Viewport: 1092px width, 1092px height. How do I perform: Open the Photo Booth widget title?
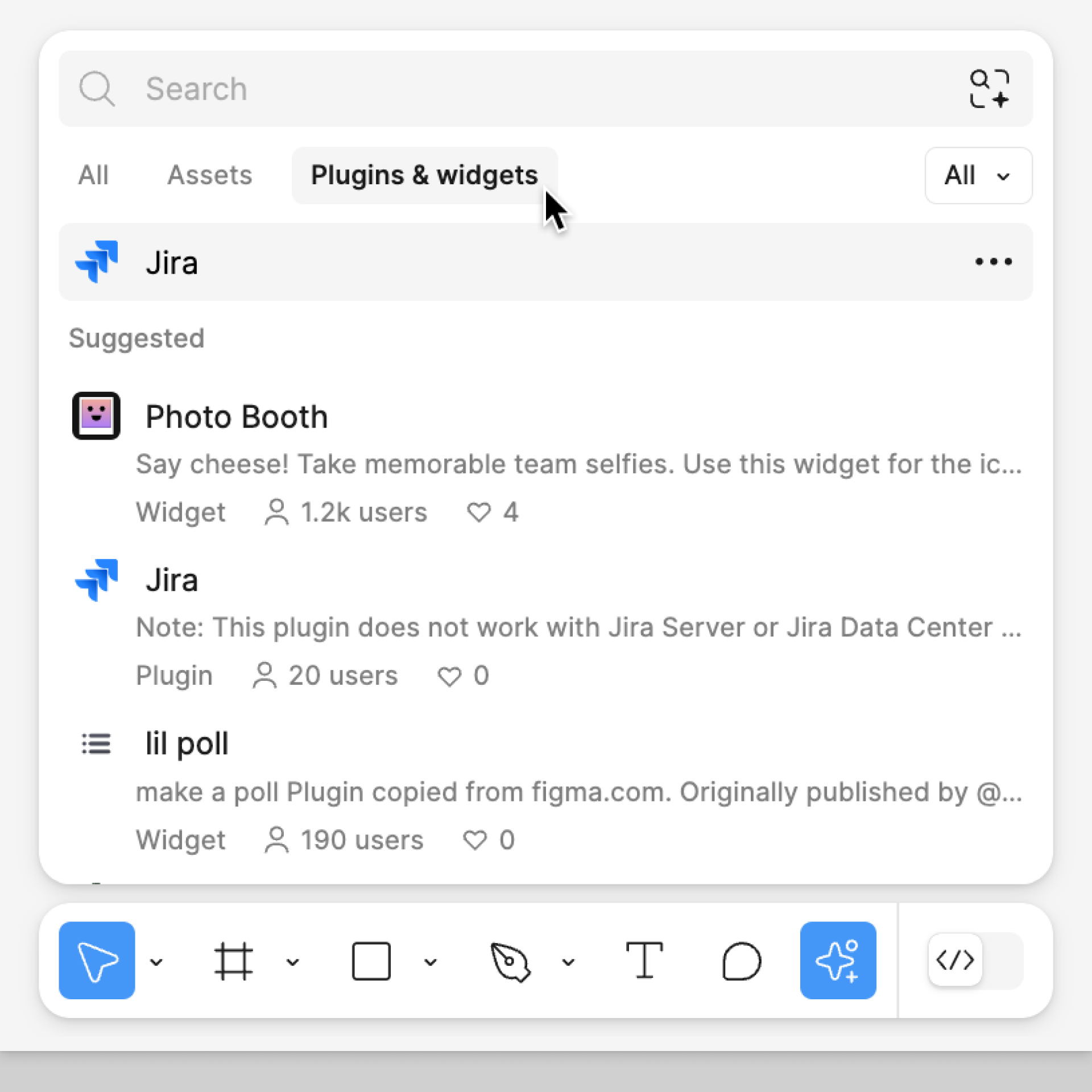237,417
